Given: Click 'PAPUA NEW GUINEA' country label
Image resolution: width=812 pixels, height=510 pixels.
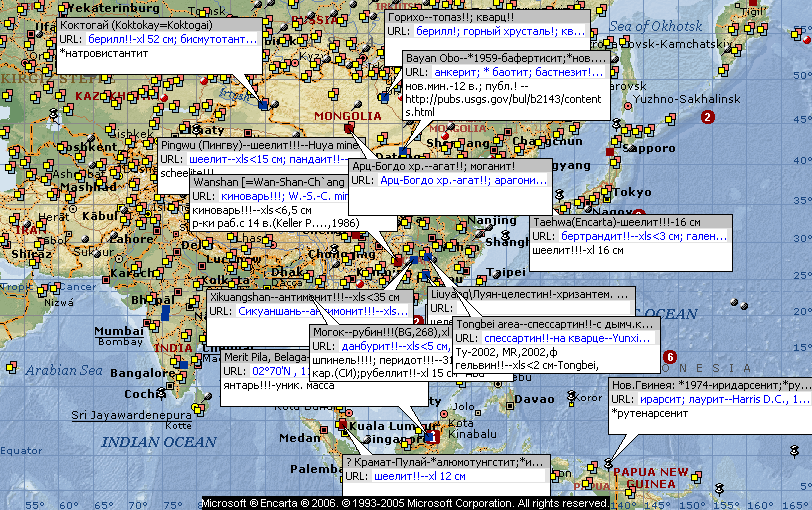Looking at the screenshot, I should click(651, 478).
